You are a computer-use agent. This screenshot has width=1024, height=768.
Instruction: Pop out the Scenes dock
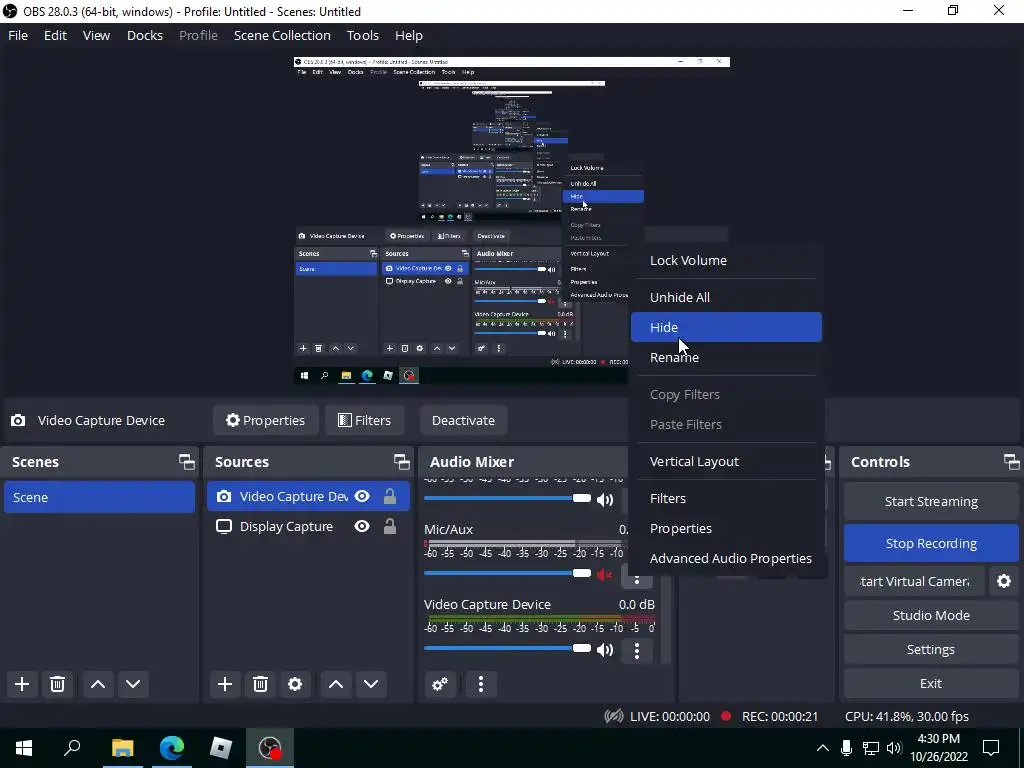pos(187,462)
